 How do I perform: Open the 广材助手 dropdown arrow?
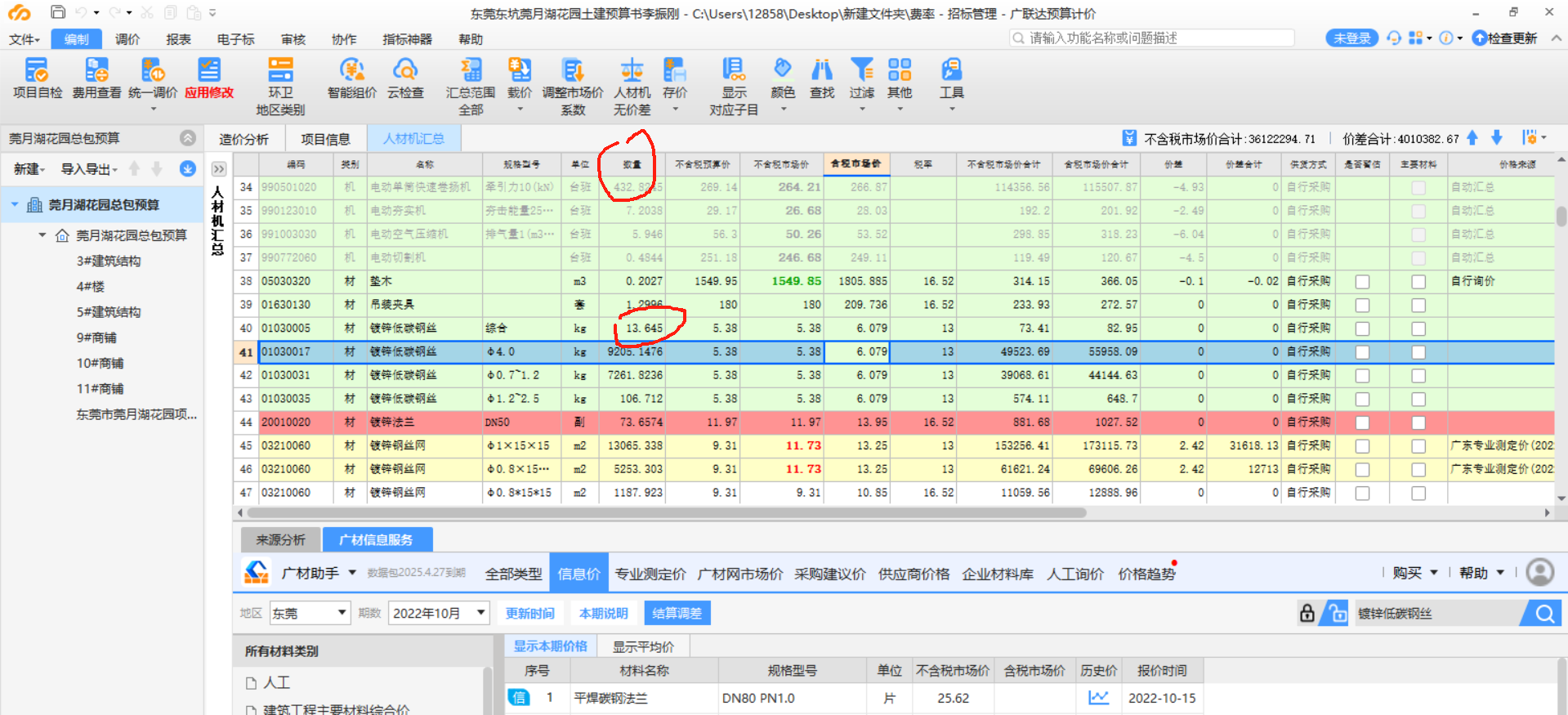[352, 573]
